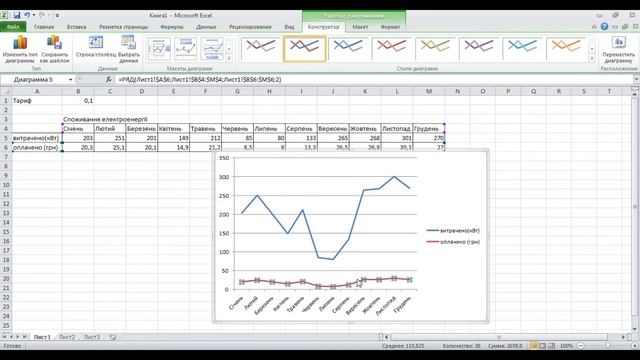
Task: Open the Главная ribbon tab
Action: pyautogui.click(x=44, y=27)
